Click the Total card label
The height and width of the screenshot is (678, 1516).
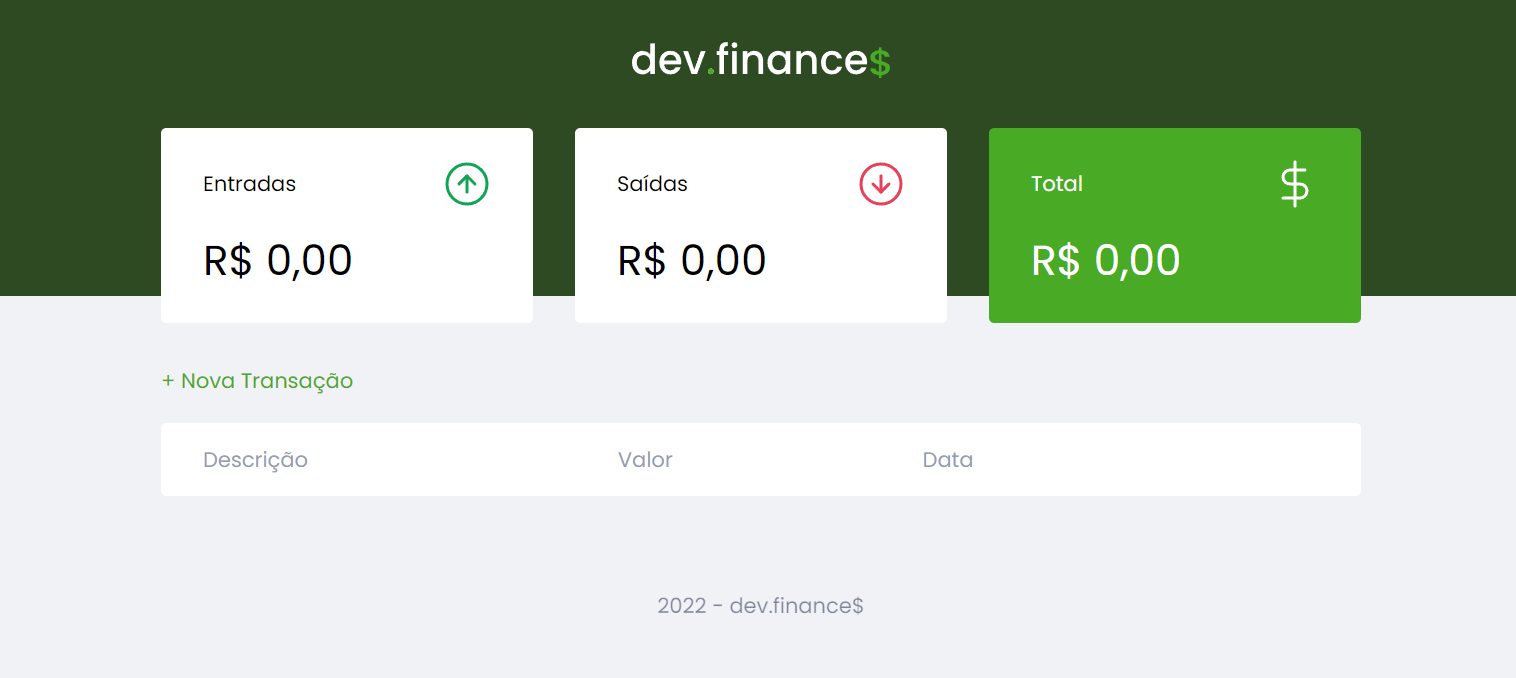click(1057, 184)
